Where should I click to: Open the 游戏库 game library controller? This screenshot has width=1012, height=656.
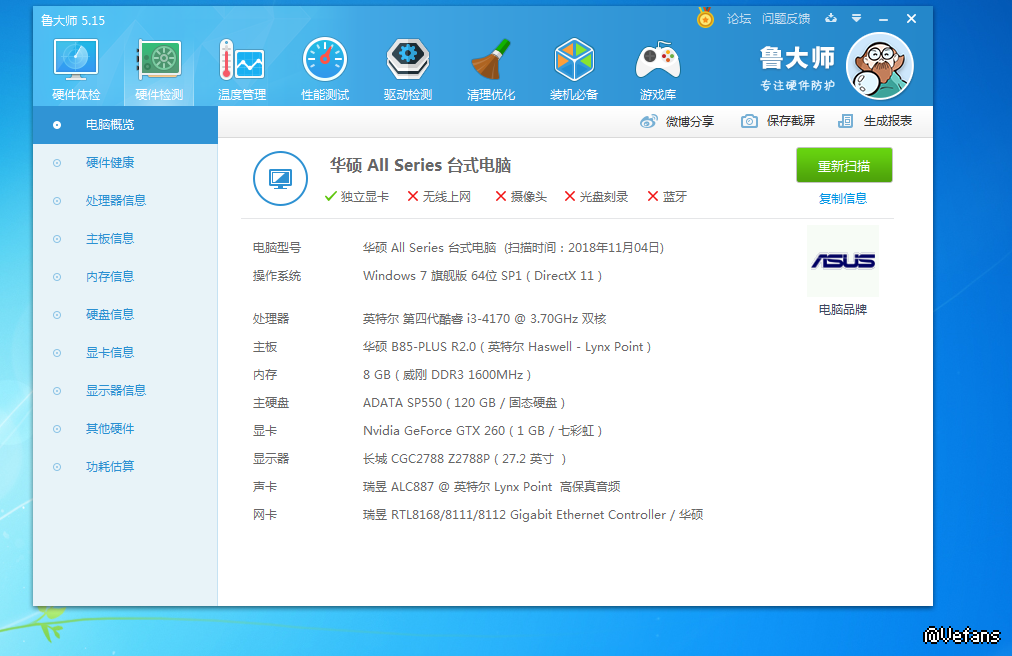(x=657, y=69)
